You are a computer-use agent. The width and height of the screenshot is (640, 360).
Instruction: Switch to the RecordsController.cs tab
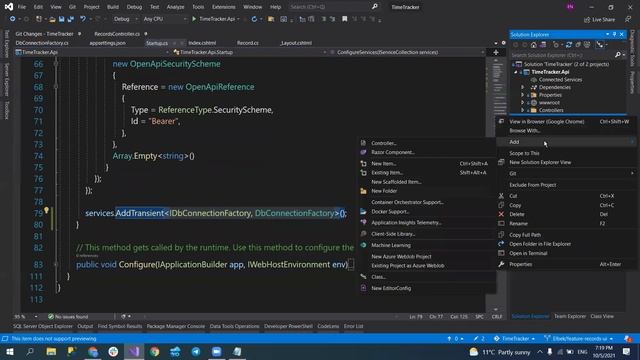117,34
